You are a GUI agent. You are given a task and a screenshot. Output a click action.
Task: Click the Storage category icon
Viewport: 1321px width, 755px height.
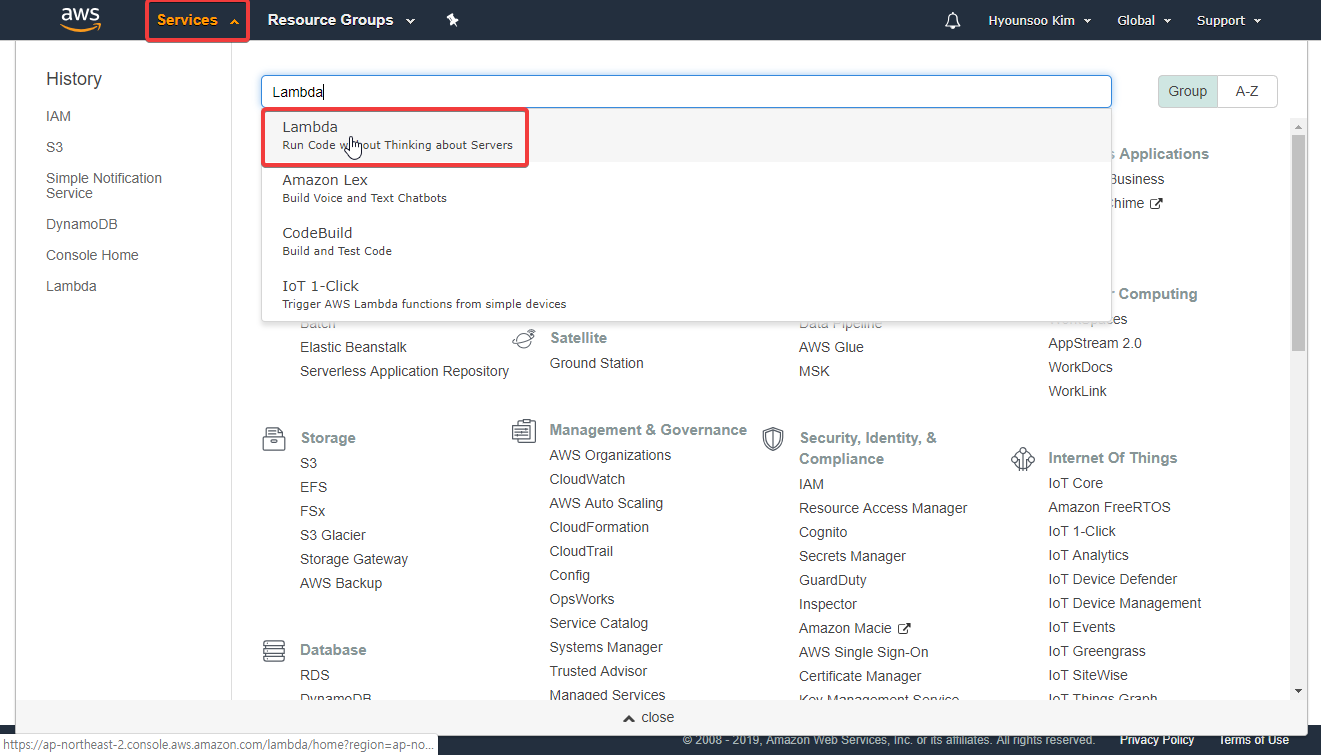click(x=274, y=438)
